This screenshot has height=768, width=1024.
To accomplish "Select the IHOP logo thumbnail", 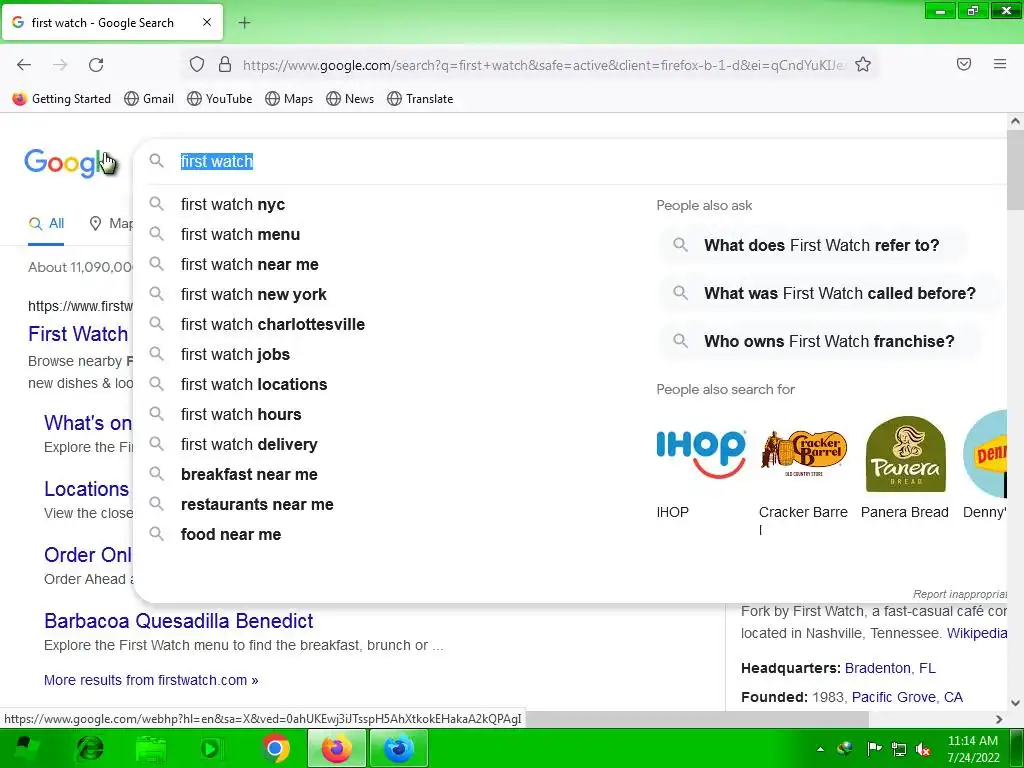I will tap(701, 454).
